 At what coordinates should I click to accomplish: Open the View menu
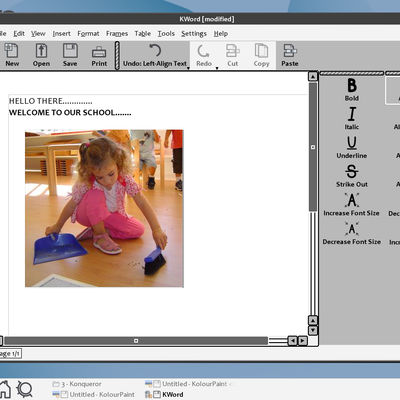coord(38,34)
